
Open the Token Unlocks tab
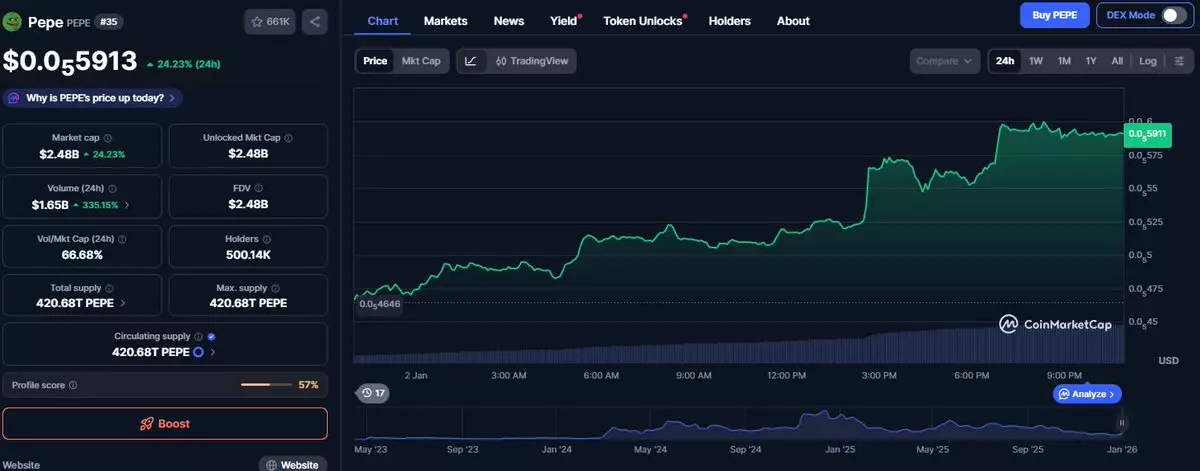643,21
